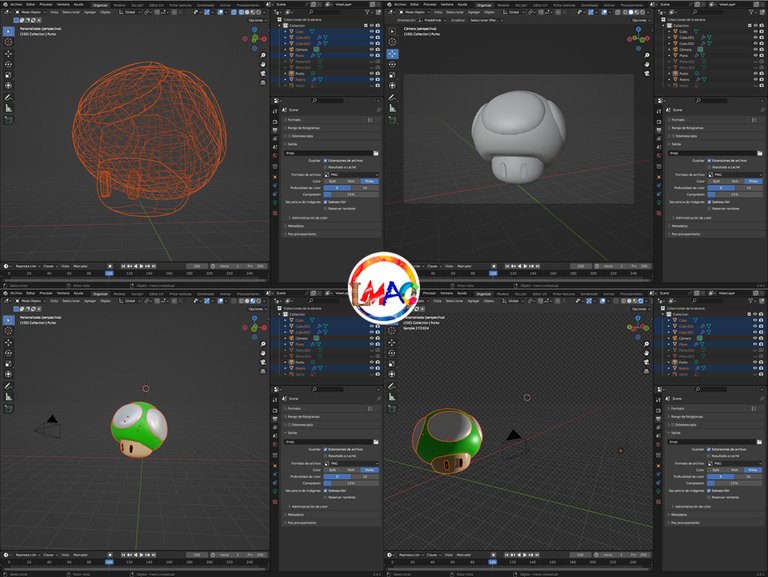Select the Measure tool in gray mushroom window
Image resolution: width=768 pixels, height=577 pixels.
[x=392, y=108]
